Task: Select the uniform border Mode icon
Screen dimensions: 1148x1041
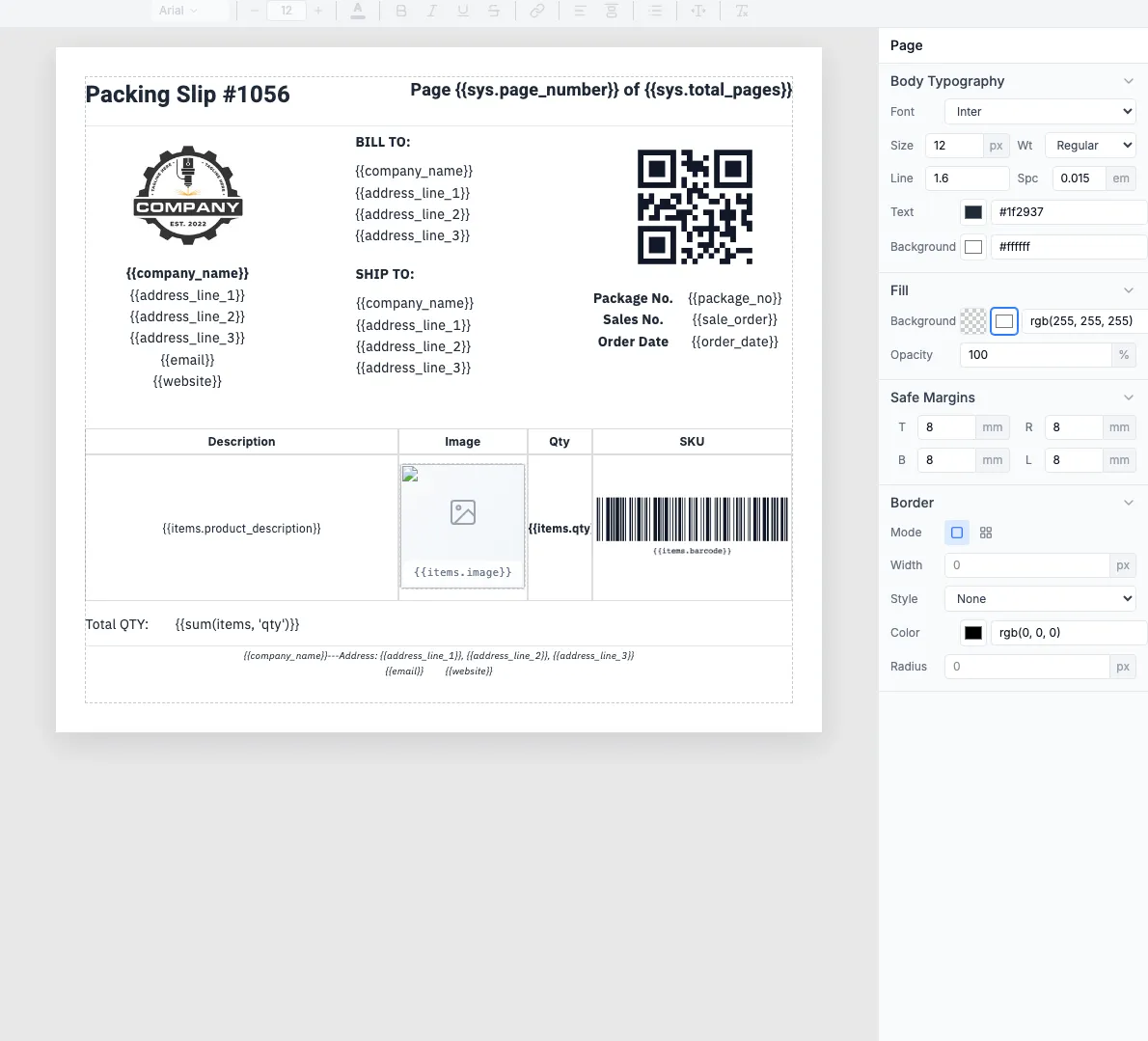Action: coord(956,532)
